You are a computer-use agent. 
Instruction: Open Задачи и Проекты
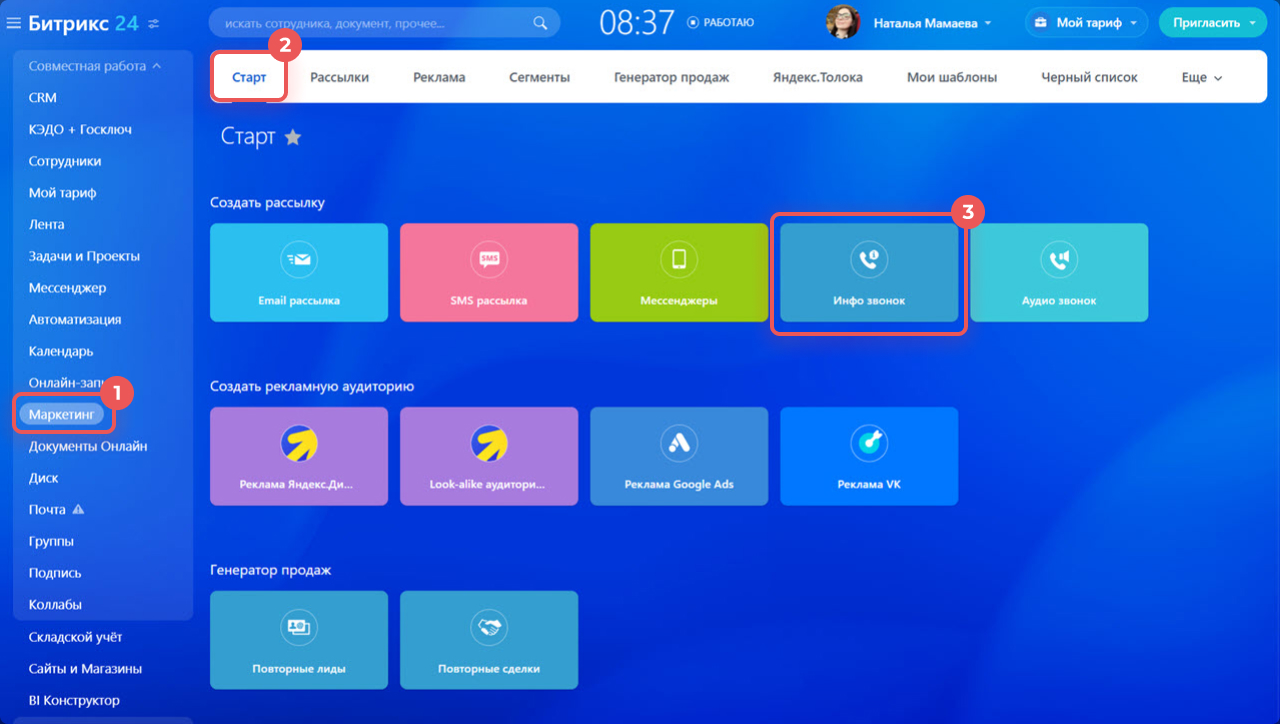tap(84, 256)
